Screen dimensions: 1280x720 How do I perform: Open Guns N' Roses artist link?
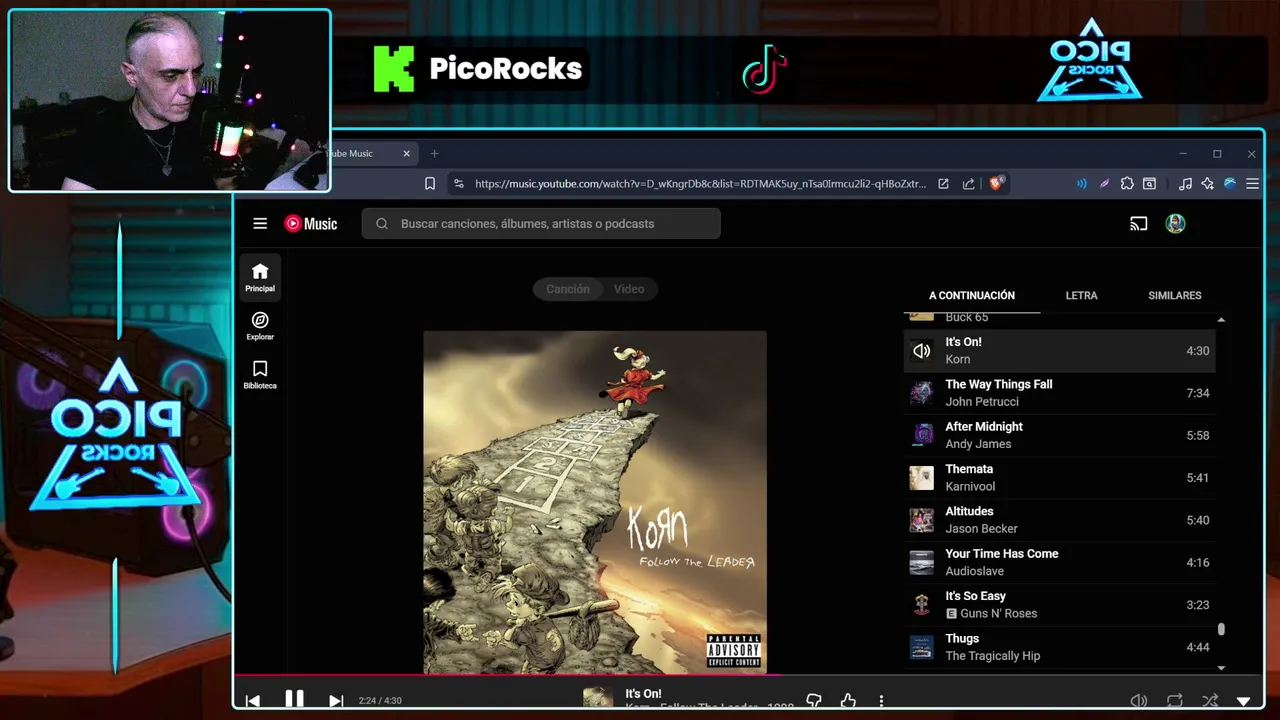click(998, 614)
